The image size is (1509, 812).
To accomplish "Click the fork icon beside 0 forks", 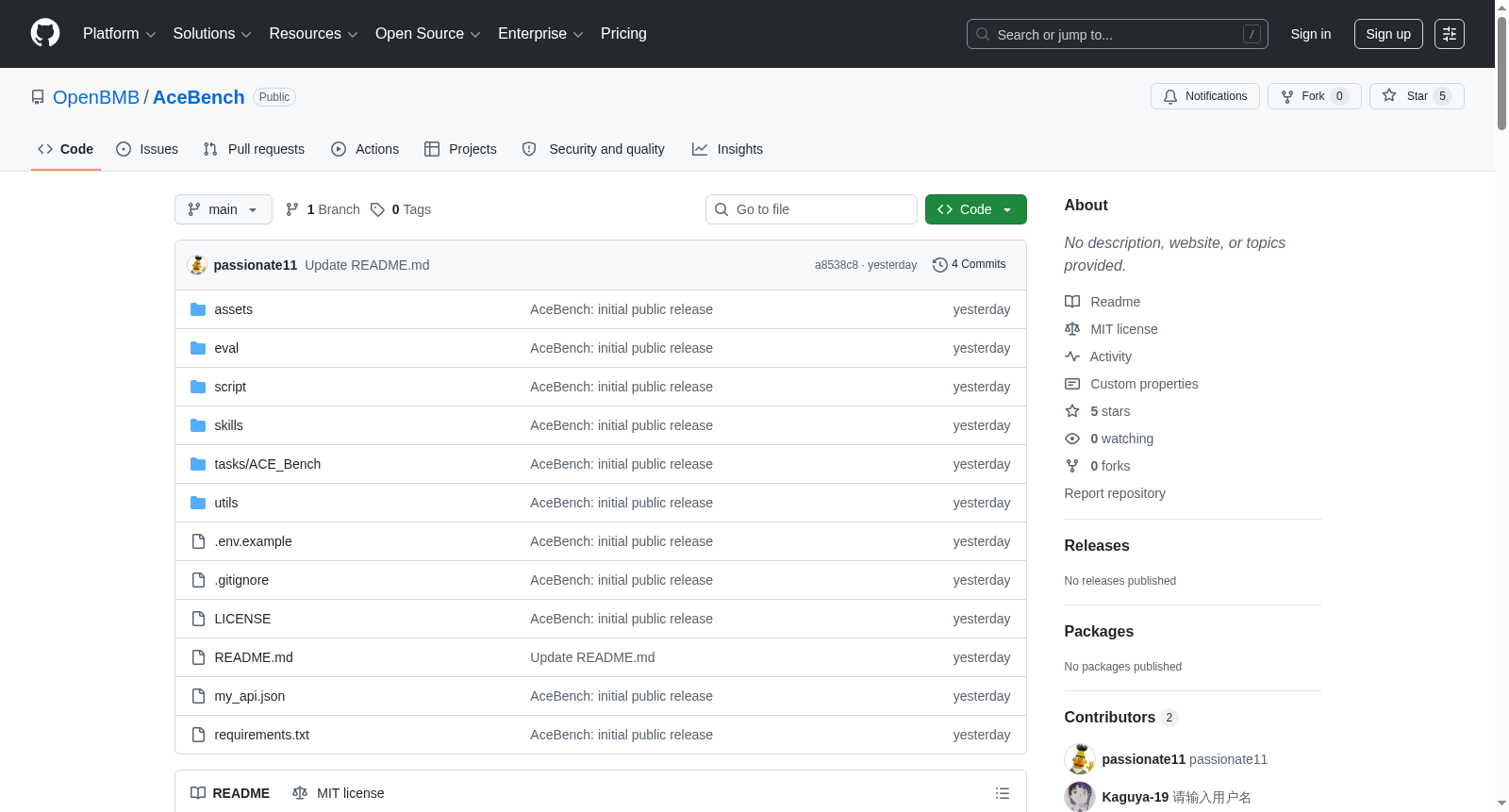I will click(1072, 466).
